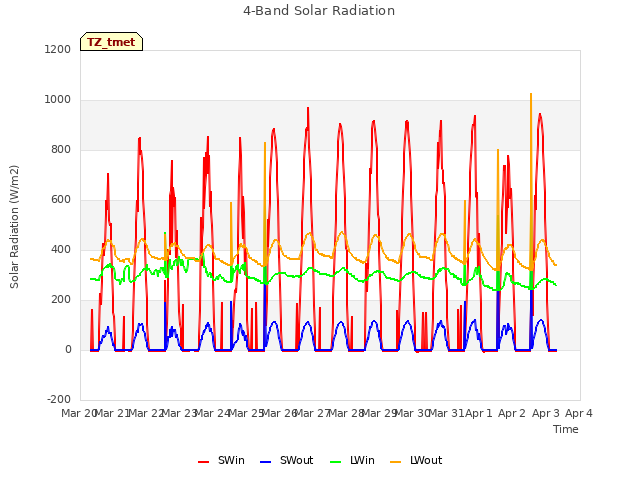Click the orange LWout legend color marker
640x480 pixels.
tap(396, 462)
